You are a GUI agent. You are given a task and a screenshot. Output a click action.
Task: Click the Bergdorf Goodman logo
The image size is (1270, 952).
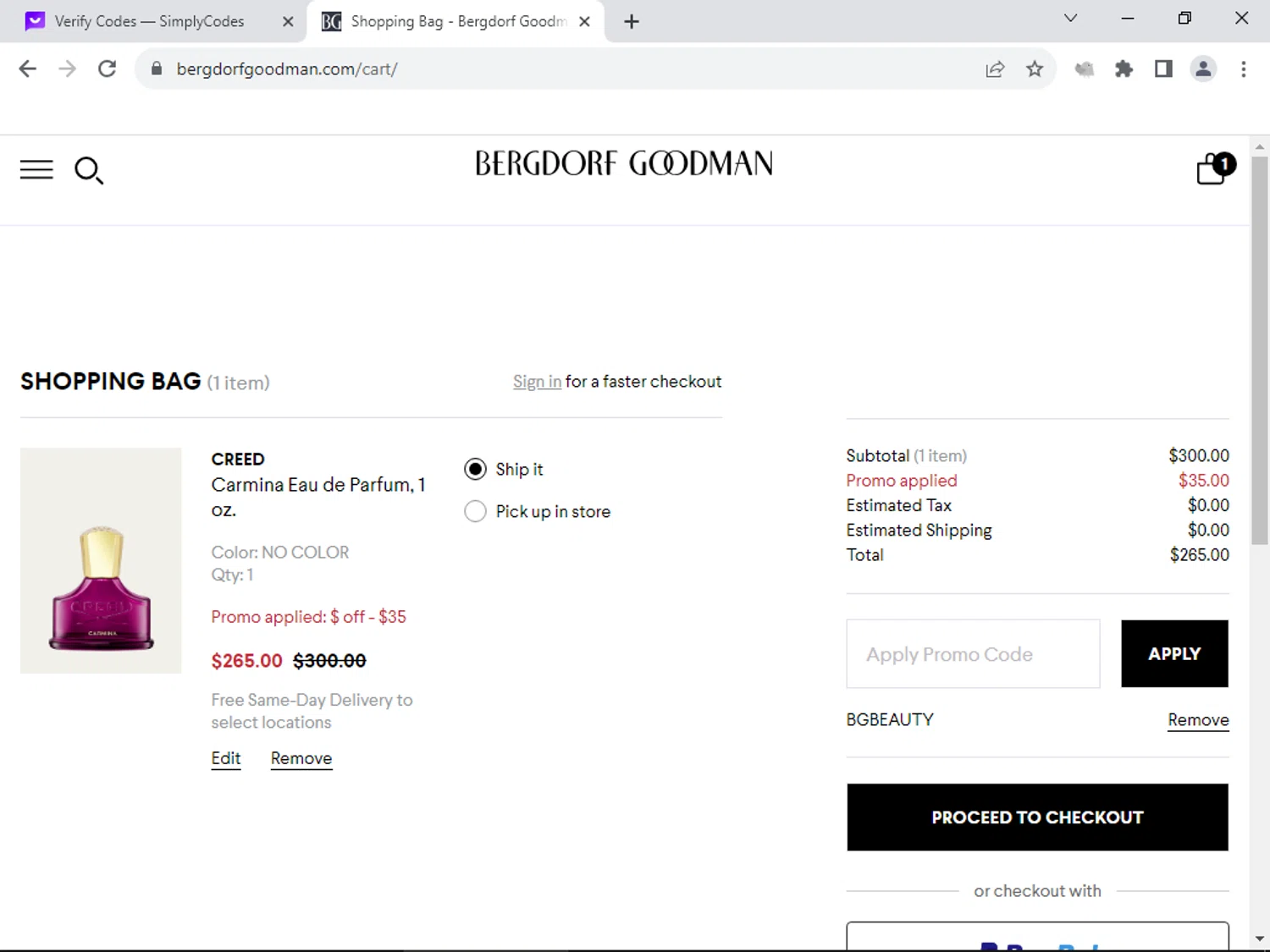pyautogui.click(x=624, y=163)
